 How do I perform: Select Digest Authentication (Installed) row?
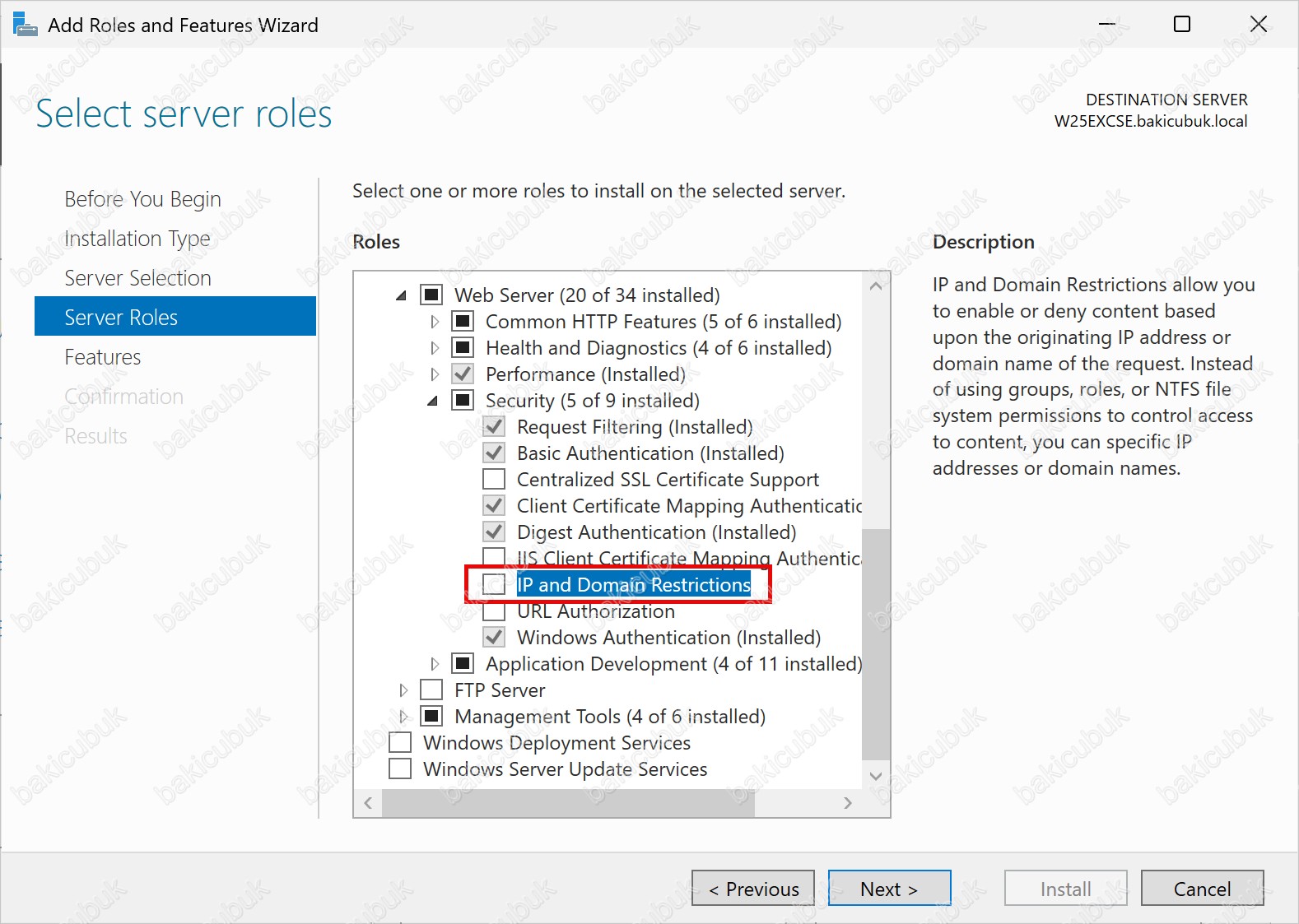point(657,532)
